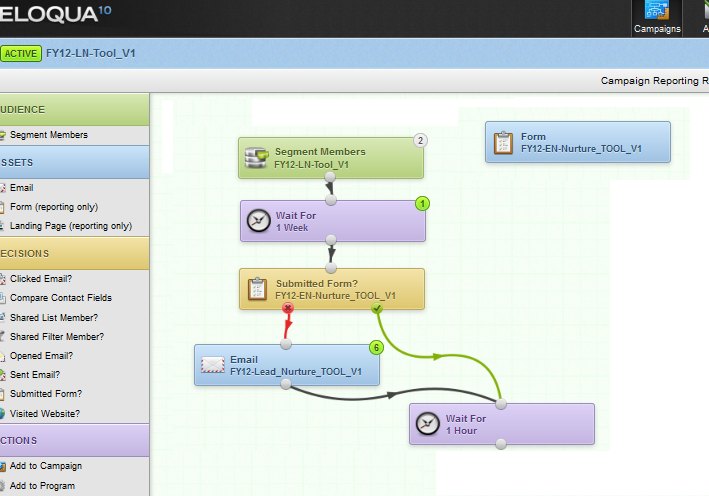Select the Email FY12-Lead_Nurture_TOOL_V1 node
709x496 pixels.
[x=287, y=365]
